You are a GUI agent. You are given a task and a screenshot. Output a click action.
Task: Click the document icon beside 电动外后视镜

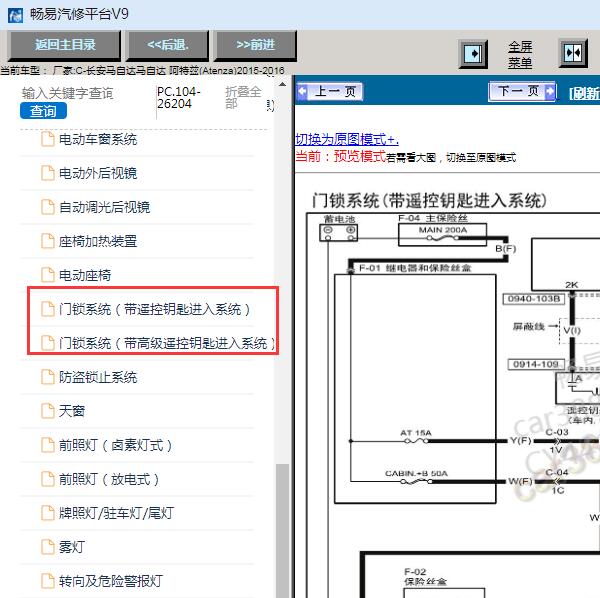pos(48,173)
